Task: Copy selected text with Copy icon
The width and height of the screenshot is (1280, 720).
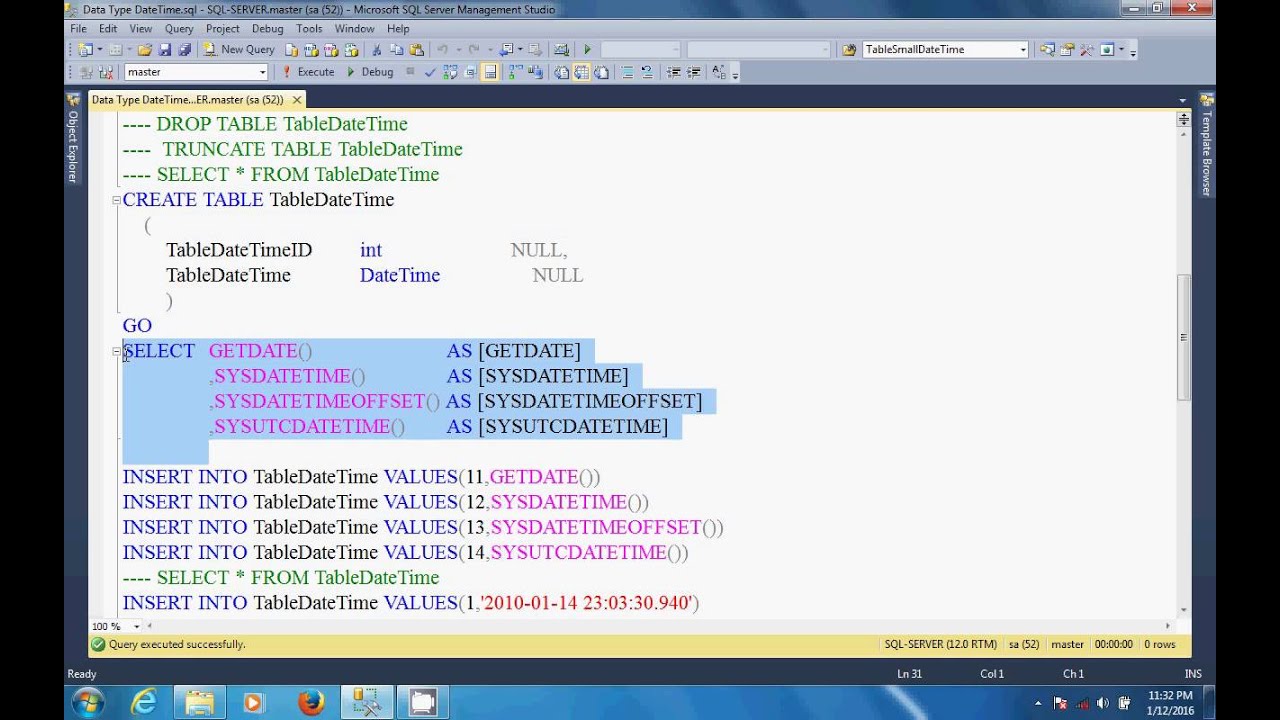Action: 397,49
